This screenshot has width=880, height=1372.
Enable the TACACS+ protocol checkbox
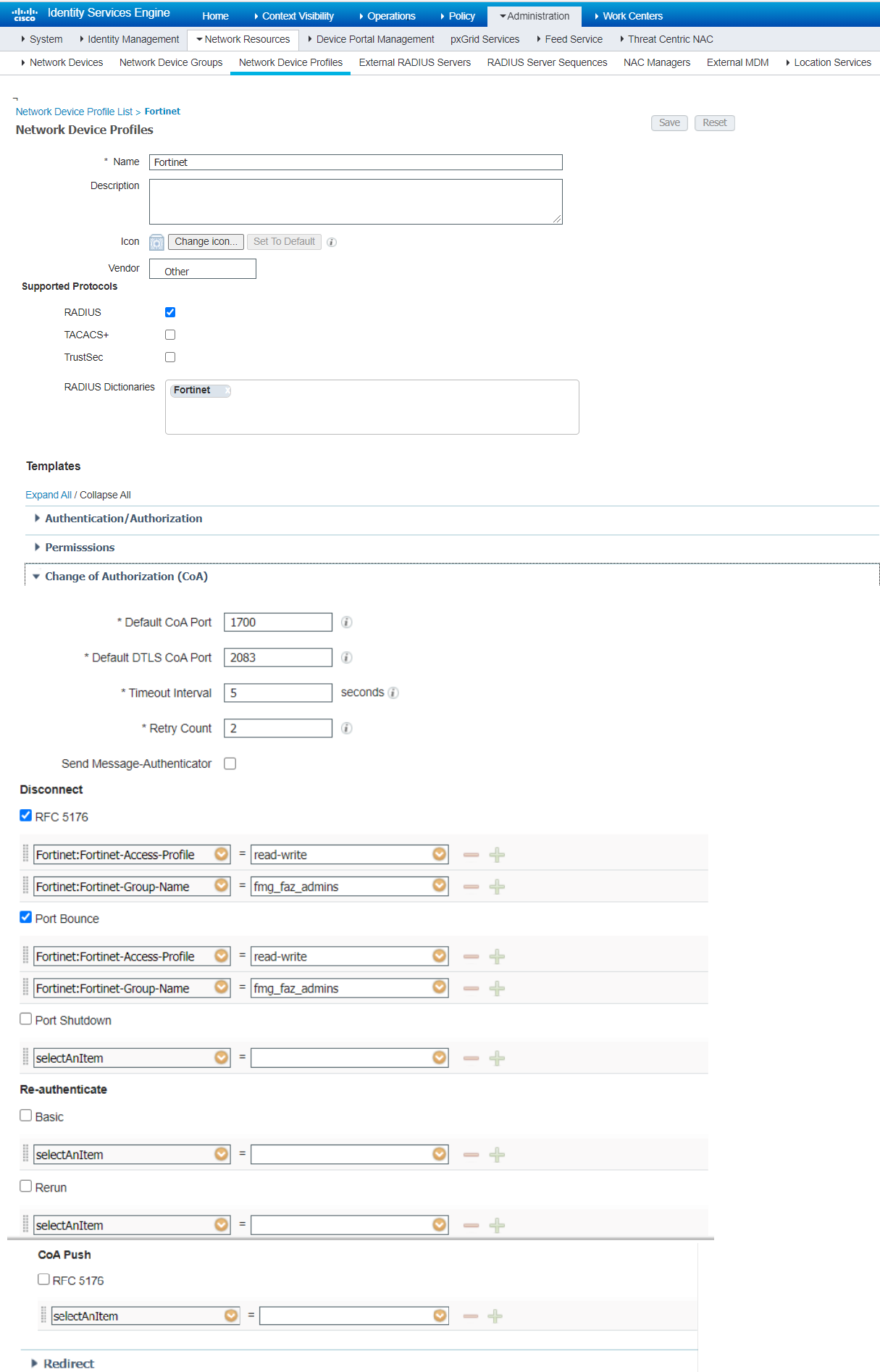click(170, 335)
